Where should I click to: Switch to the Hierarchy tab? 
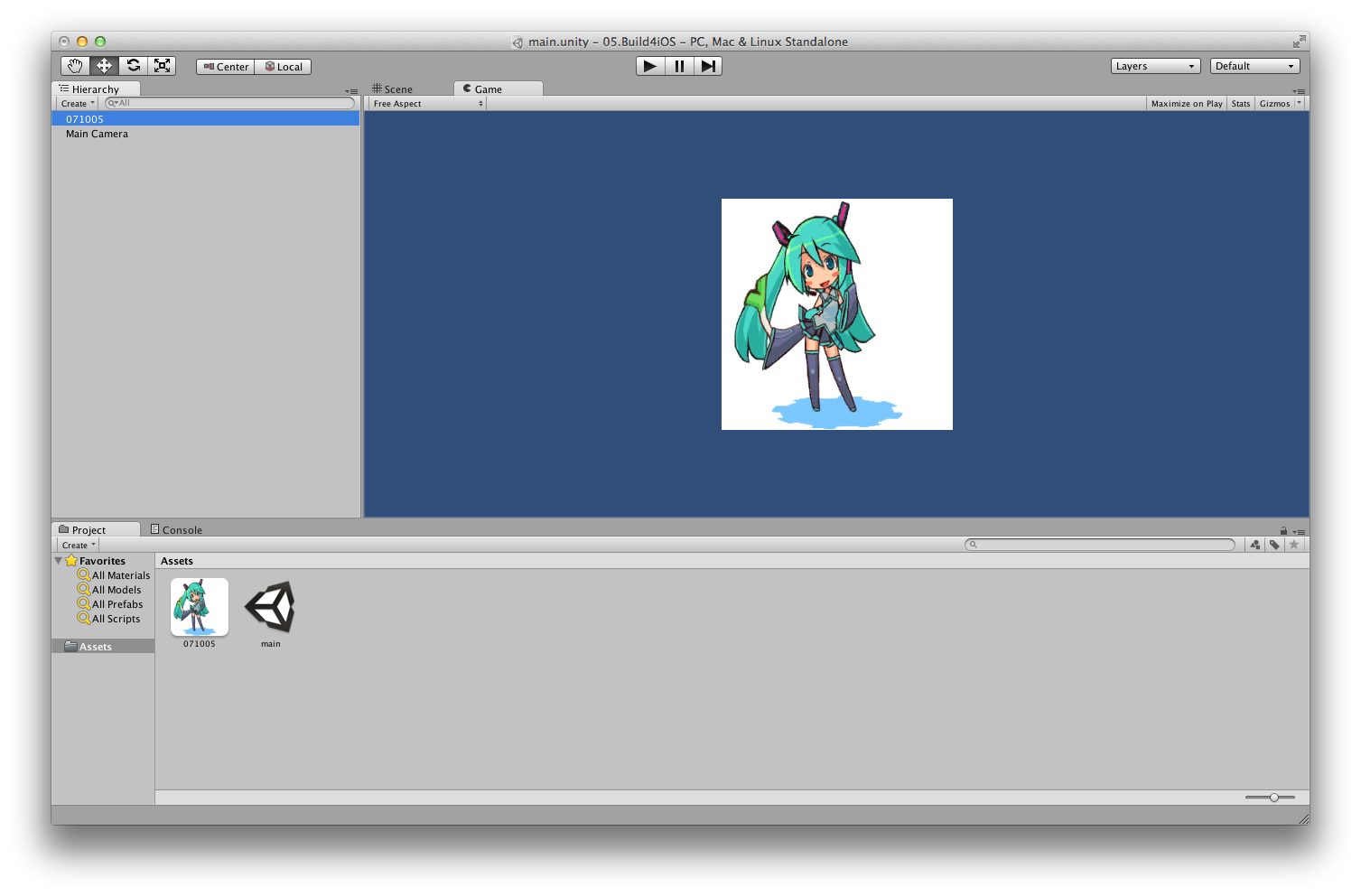coord(97,89)
